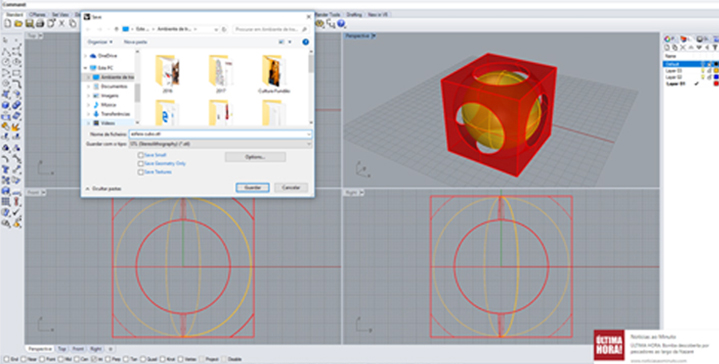The width and height of the screenshot is (719, 364).
Task: Click the Save dialog blue help icon
Action: (305, 42)
